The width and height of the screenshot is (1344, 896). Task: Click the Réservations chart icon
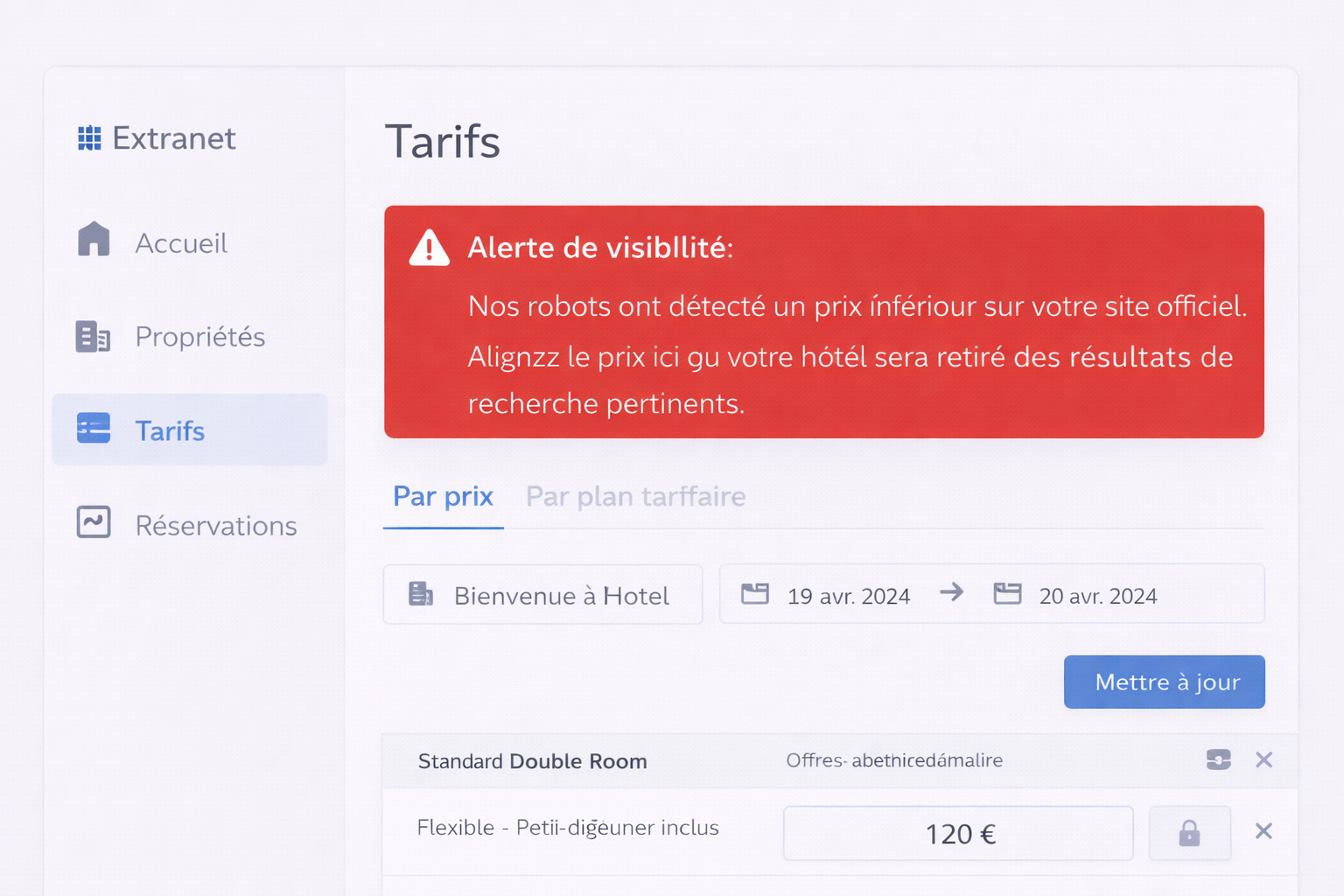(x=94, y=522)
